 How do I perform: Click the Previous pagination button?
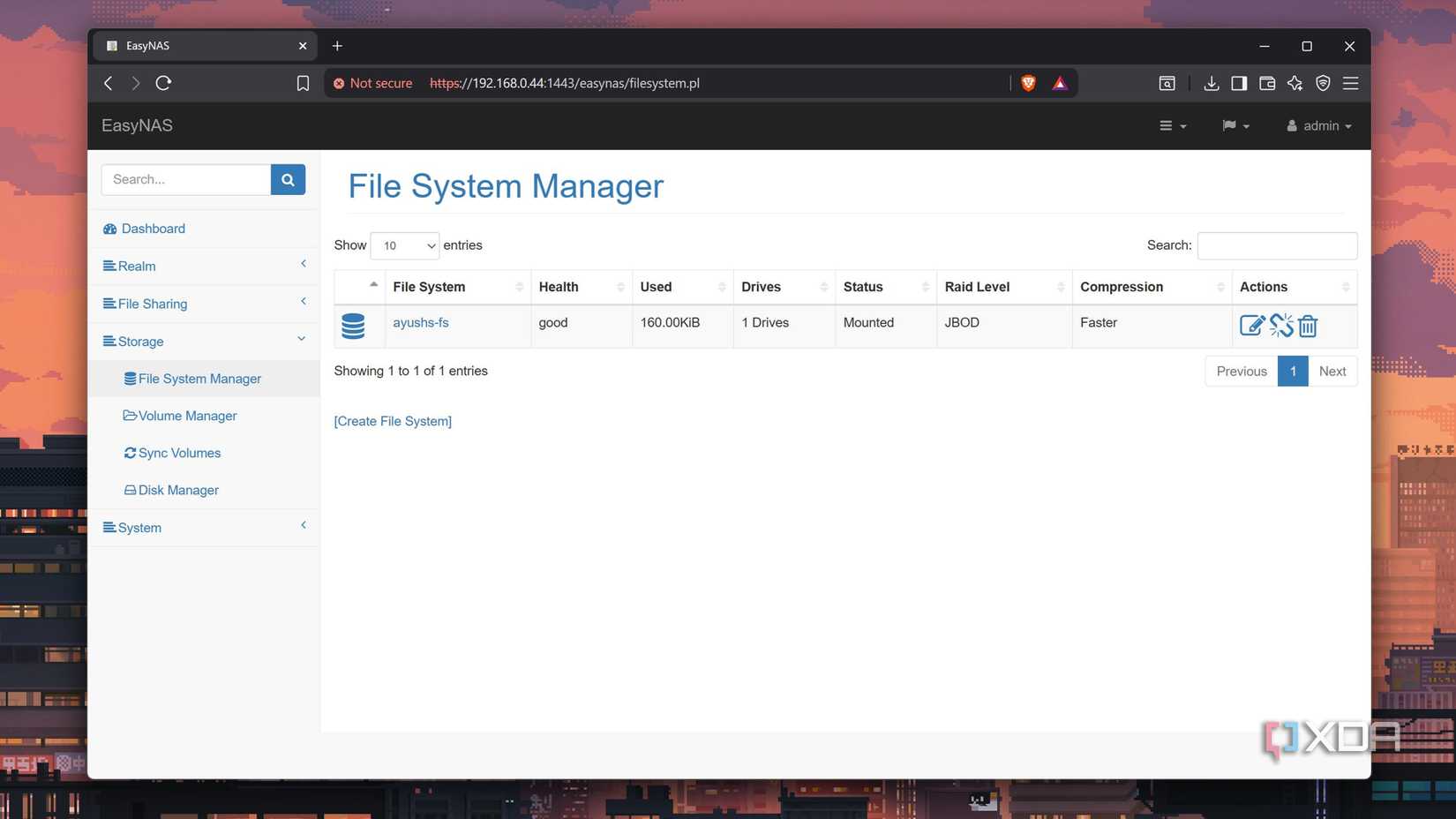pyautogui.click(x=1242, y=372)
